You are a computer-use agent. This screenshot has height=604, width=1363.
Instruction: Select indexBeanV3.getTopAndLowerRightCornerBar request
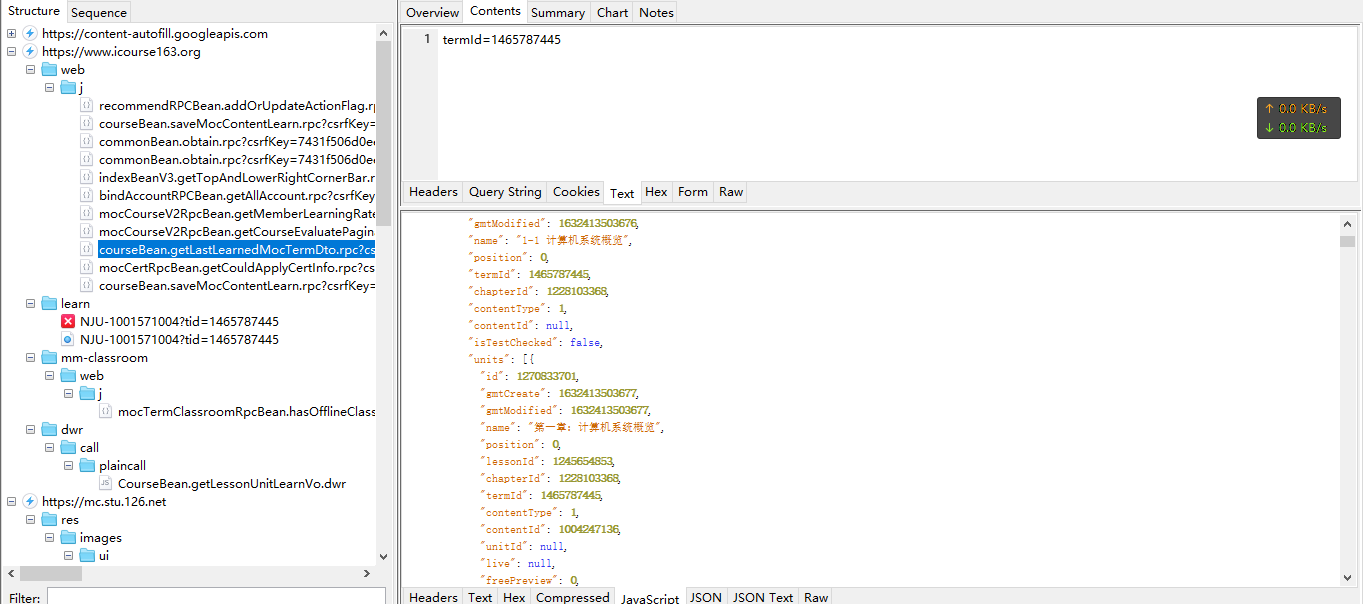point(237,178)
